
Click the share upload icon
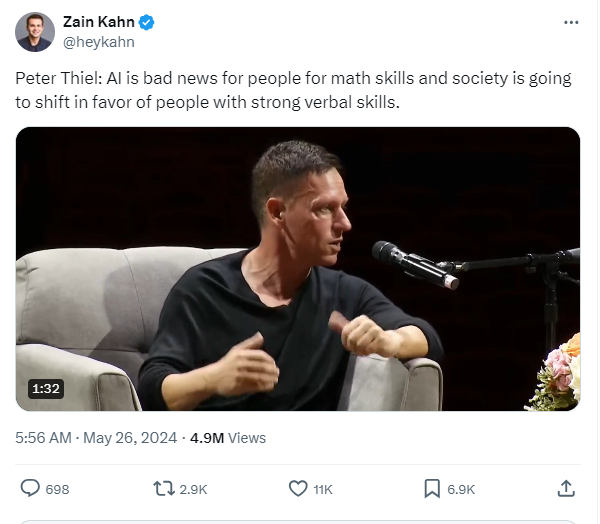point(566,488)
